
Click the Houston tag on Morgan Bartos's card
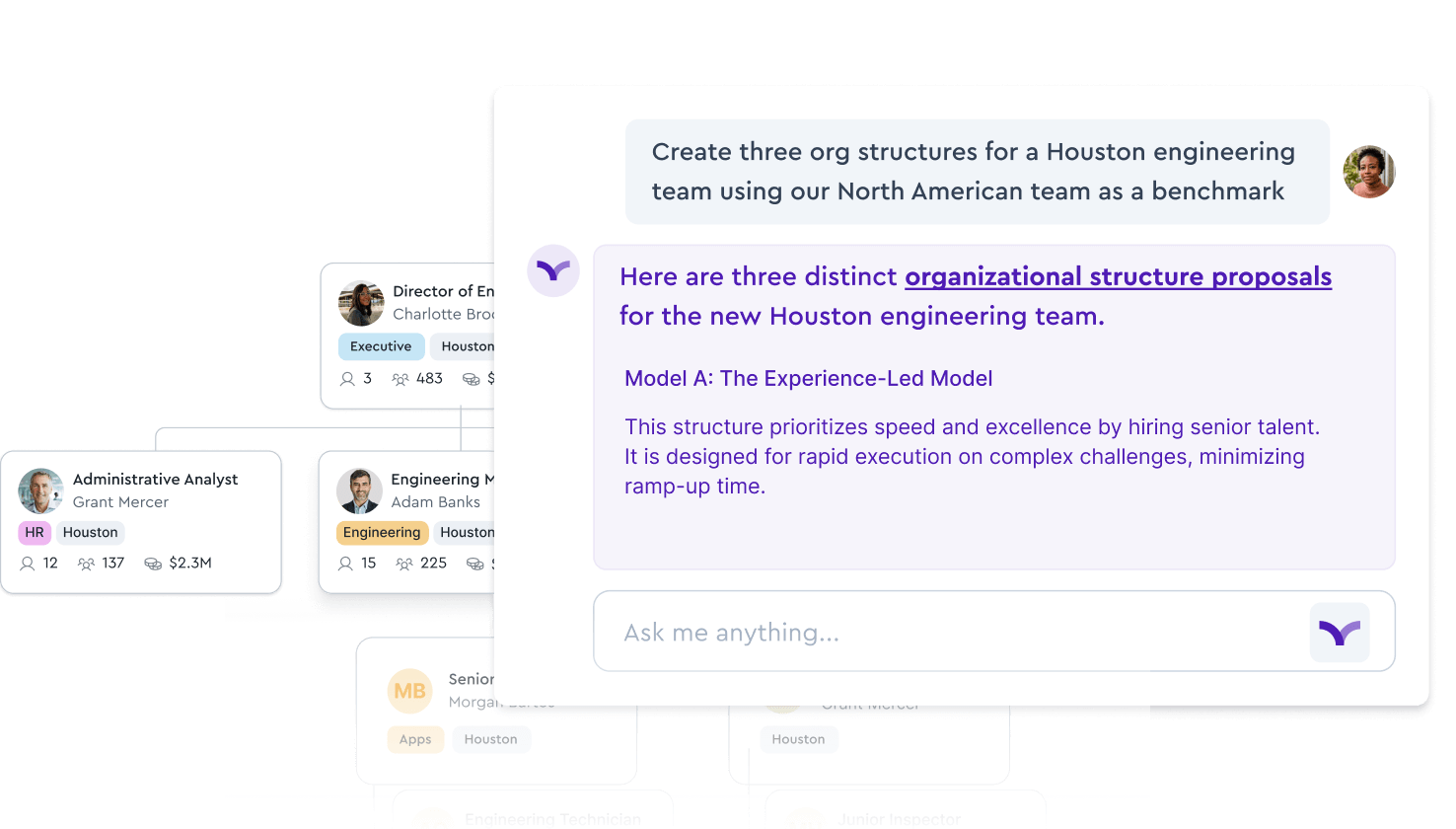point(491,739)
